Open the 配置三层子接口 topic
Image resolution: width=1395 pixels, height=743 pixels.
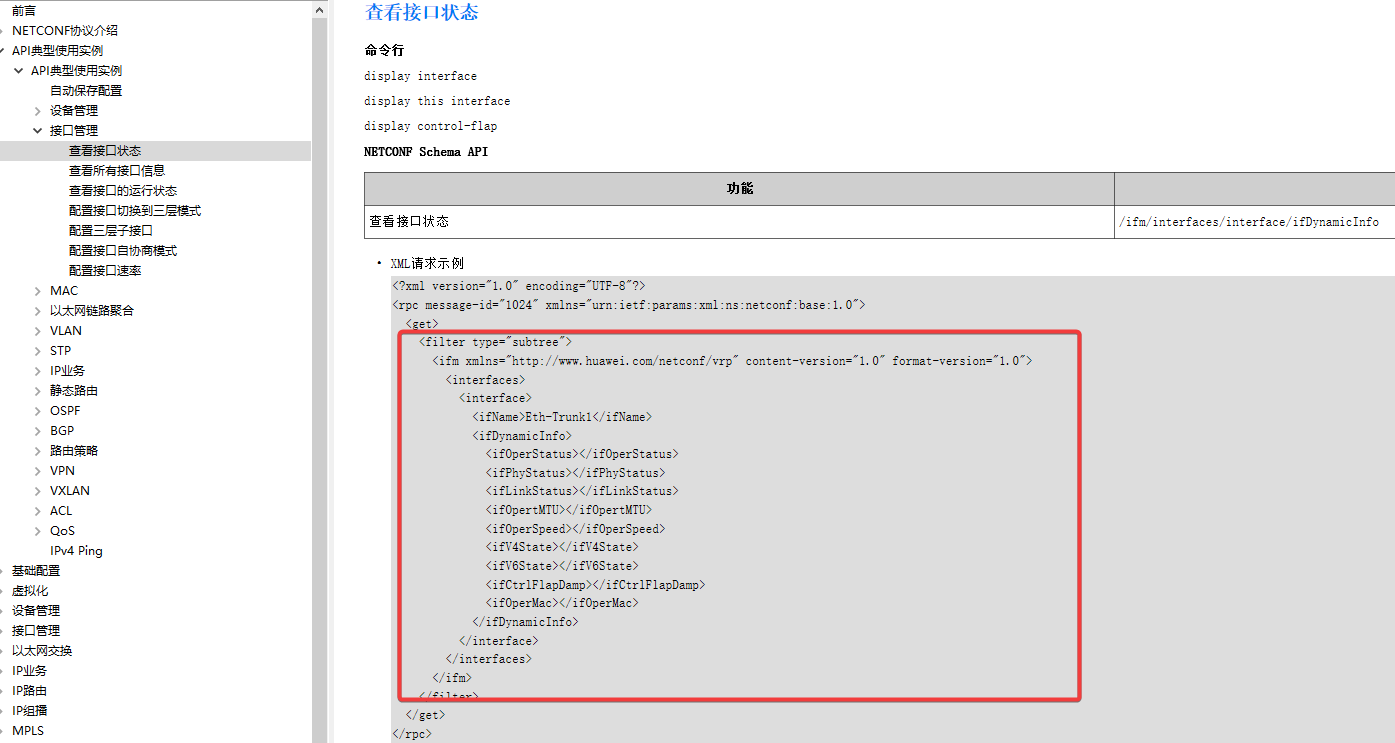coord(111,231)
